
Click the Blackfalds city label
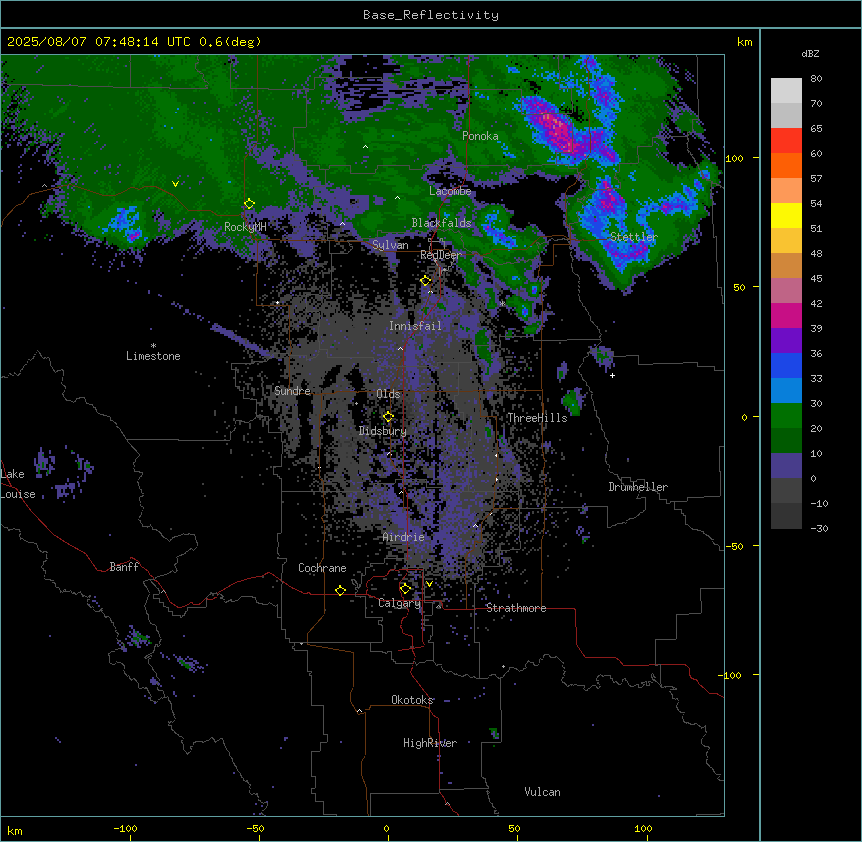tap(441, 223)
